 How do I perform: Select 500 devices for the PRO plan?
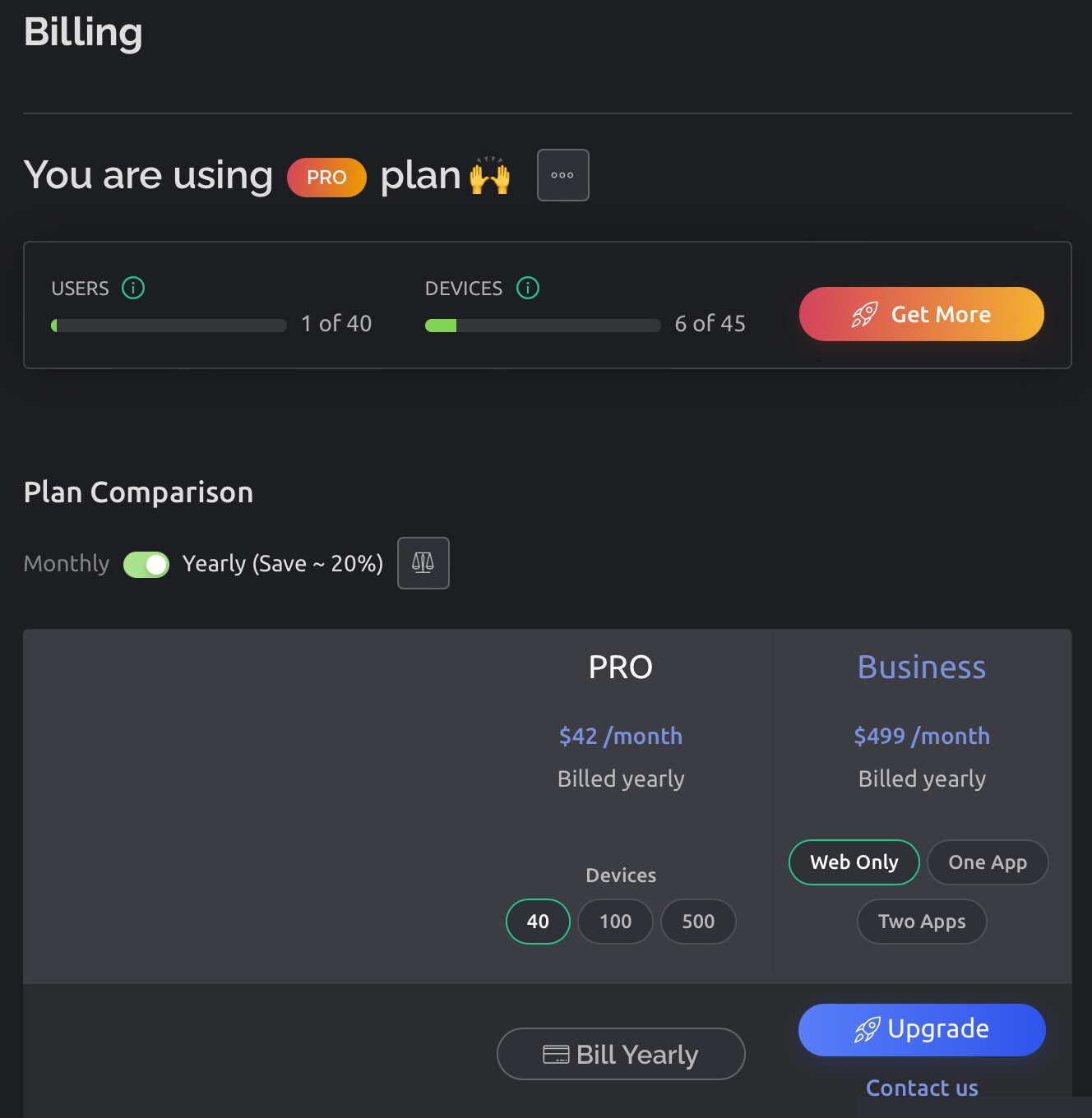[698, 922]
